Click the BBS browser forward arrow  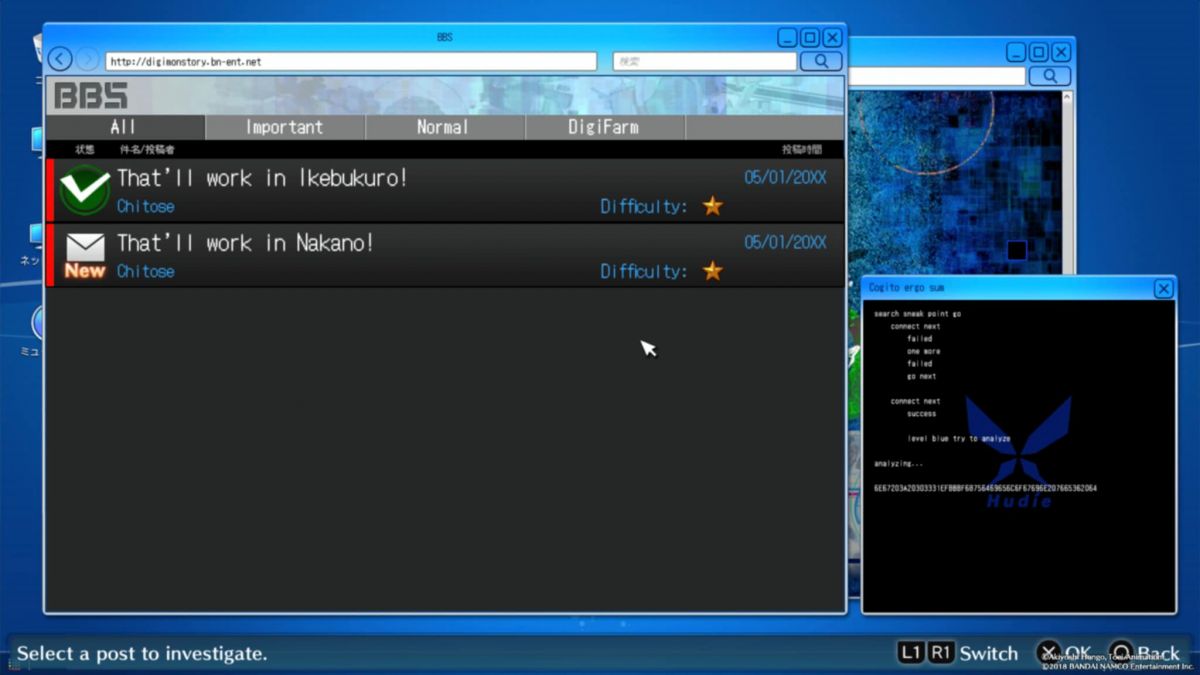tap(88, 60)
